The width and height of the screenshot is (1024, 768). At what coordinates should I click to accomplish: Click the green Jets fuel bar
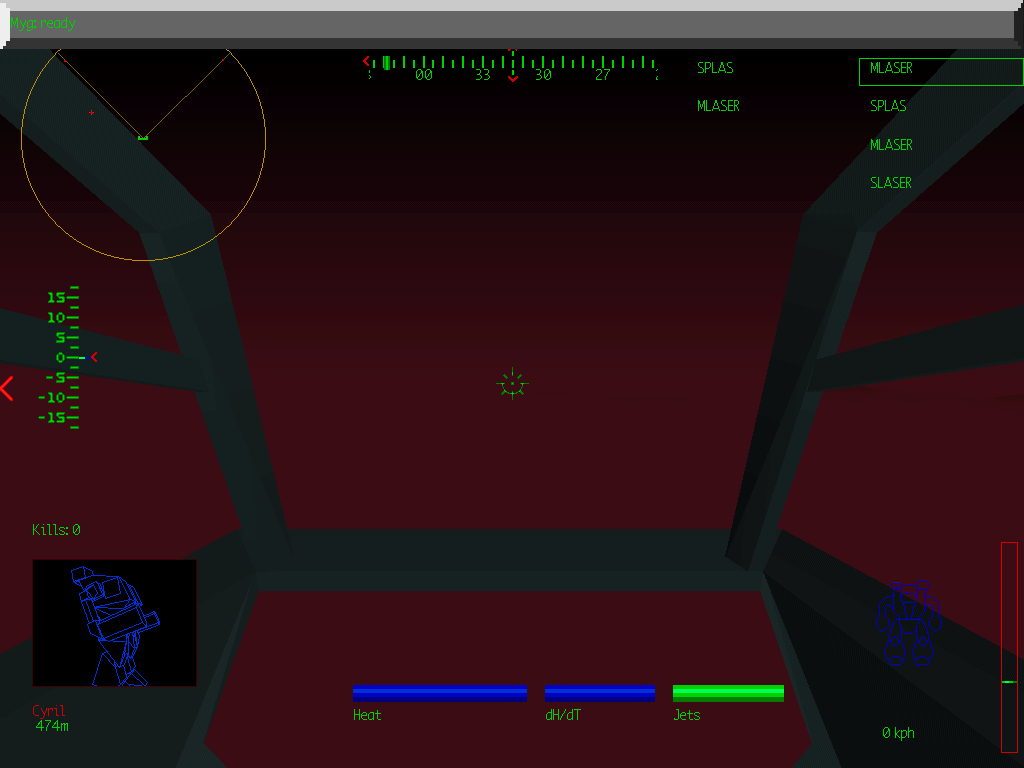[728, 693]
